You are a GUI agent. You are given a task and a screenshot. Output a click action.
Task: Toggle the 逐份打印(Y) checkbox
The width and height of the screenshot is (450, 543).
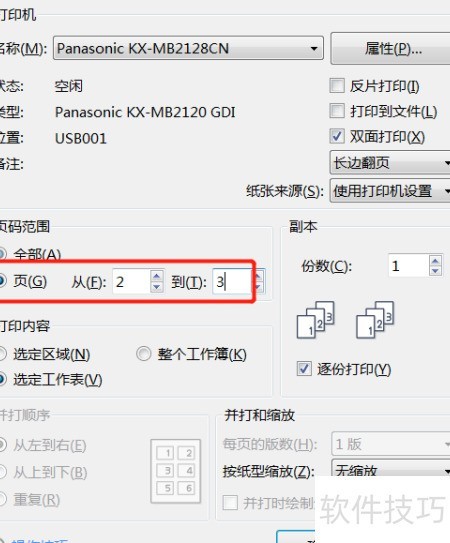click(x=304, y=368)
